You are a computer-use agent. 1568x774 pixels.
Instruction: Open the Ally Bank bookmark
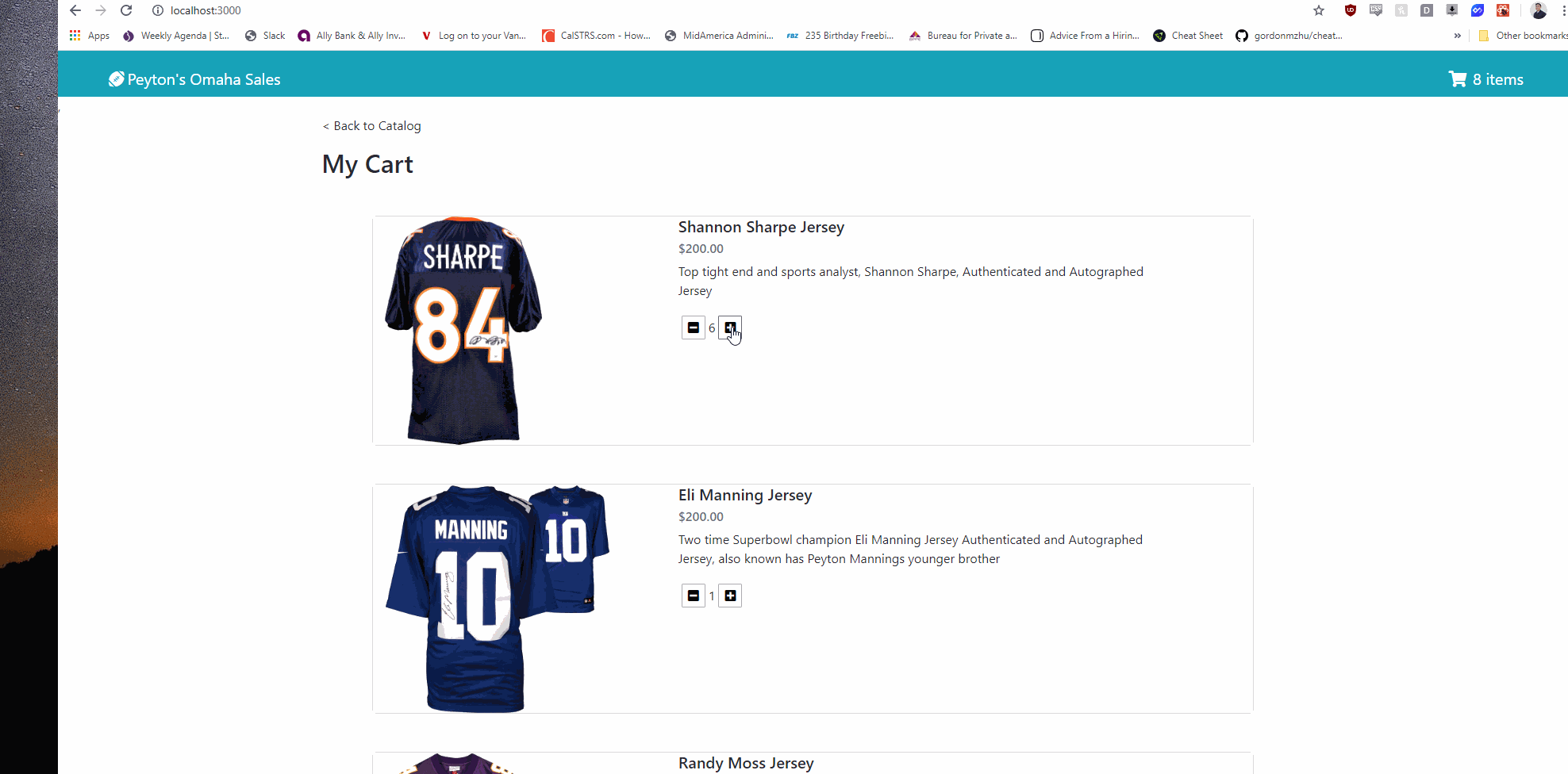[x=352, y=36]
